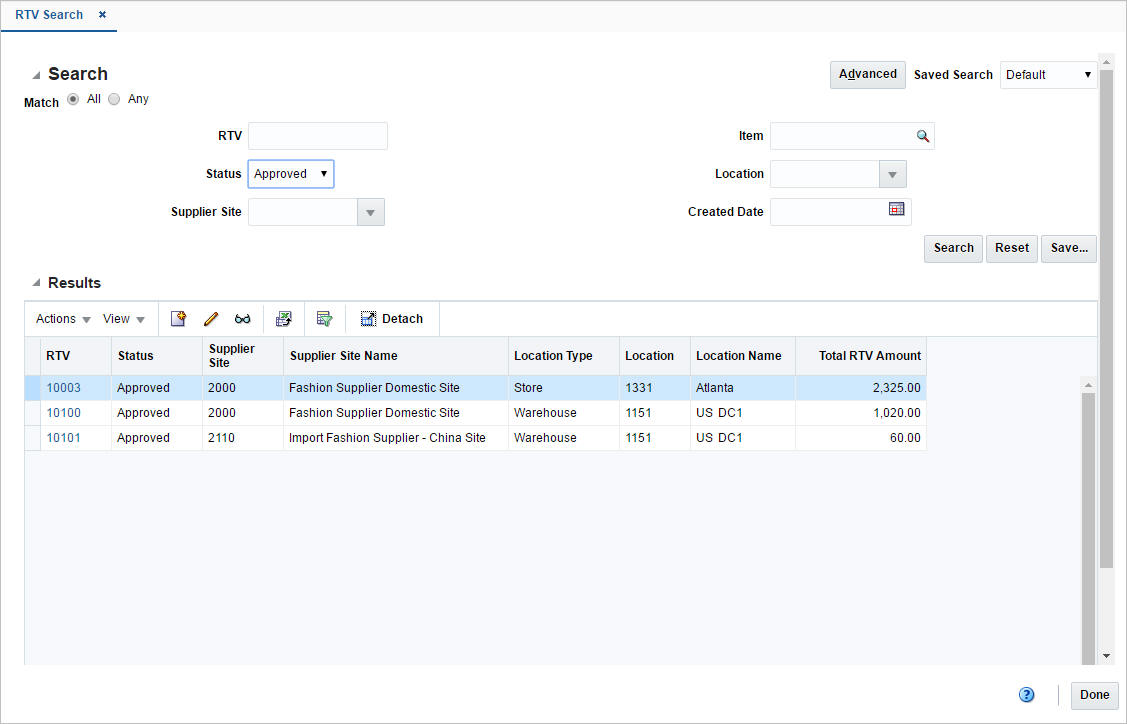Close the RTV Search tab
Image resolution: width=1127 pixels, height=724 pixels.
[x=102, y=14]
